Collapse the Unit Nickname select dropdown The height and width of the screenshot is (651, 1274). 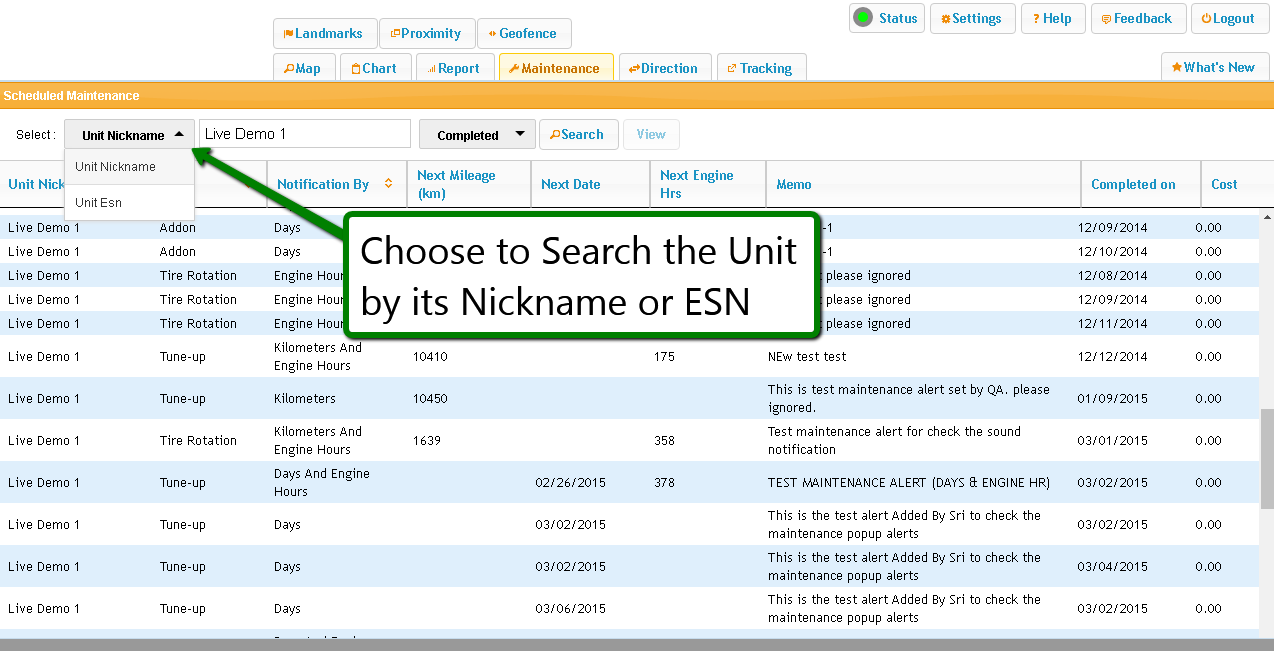pyautogui.click(x=129, y=135)
